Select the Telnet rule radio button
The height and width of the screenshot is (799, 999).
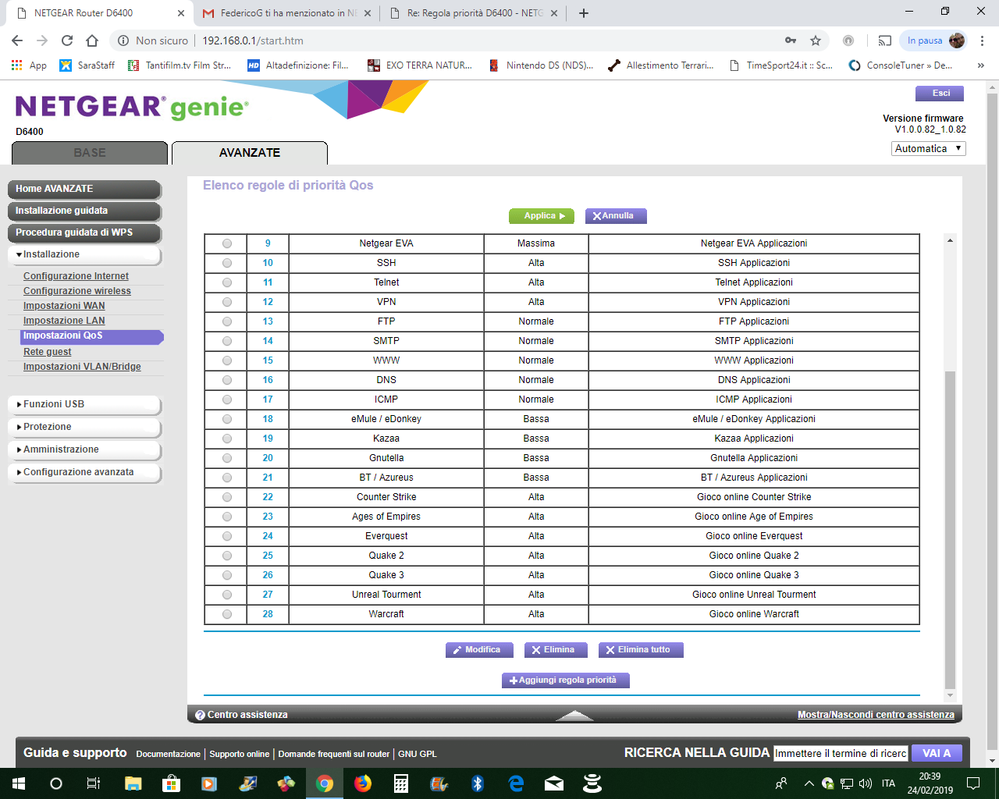[227, 282]
